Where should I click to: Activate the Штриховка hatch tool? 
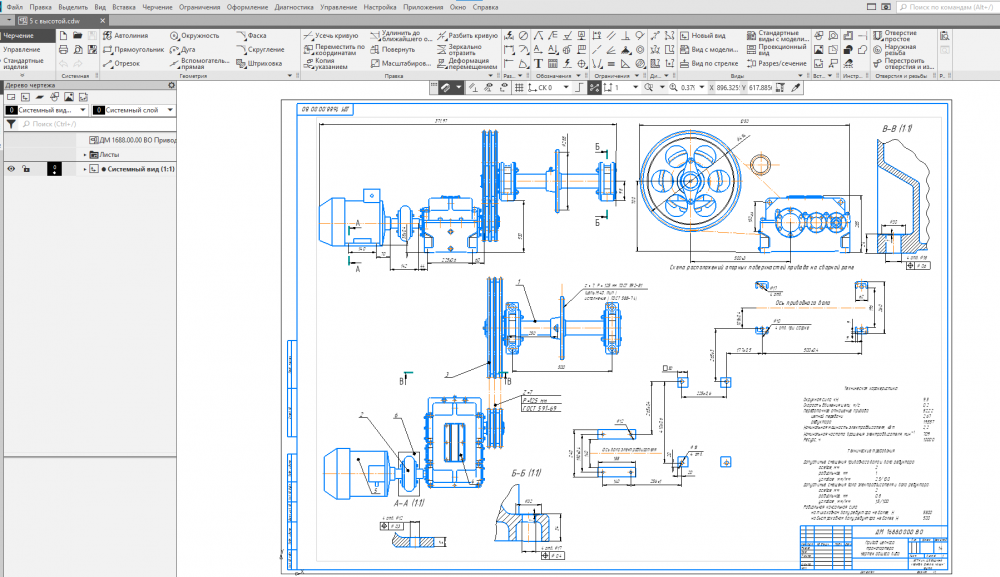(x=257, y=63)
